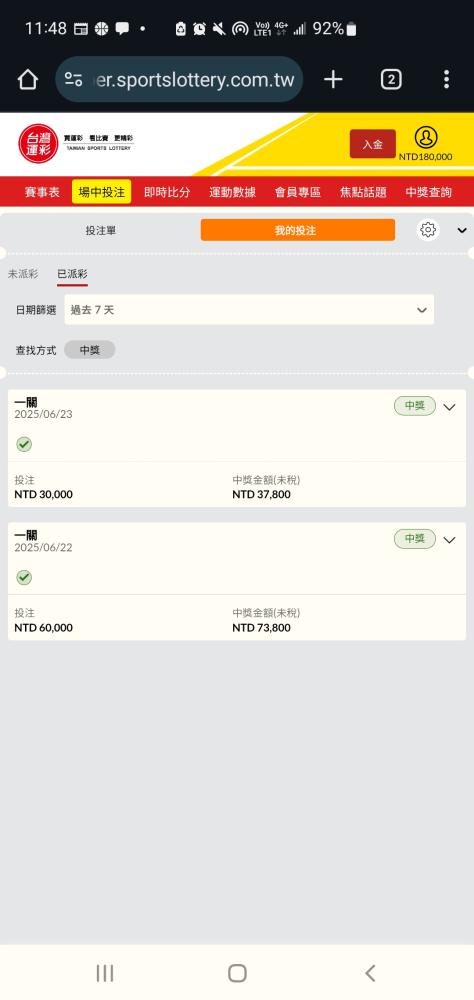Tap the Android recent apps button
Image resolution: width=474 pixels, height=1000 pixels.
click(x=105, y=973)
